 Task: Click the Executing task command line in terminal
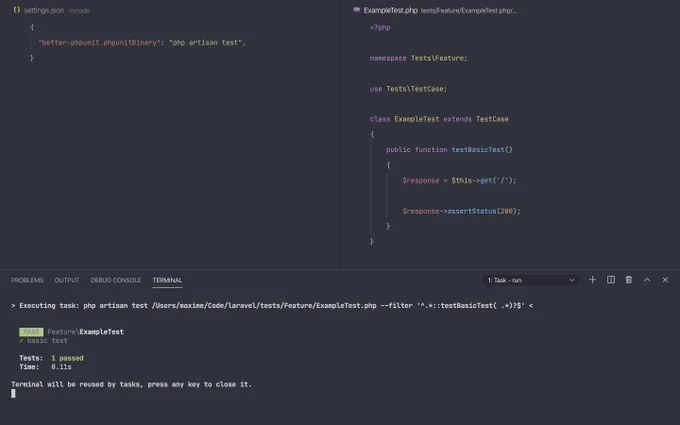click(x=272, y=306)
